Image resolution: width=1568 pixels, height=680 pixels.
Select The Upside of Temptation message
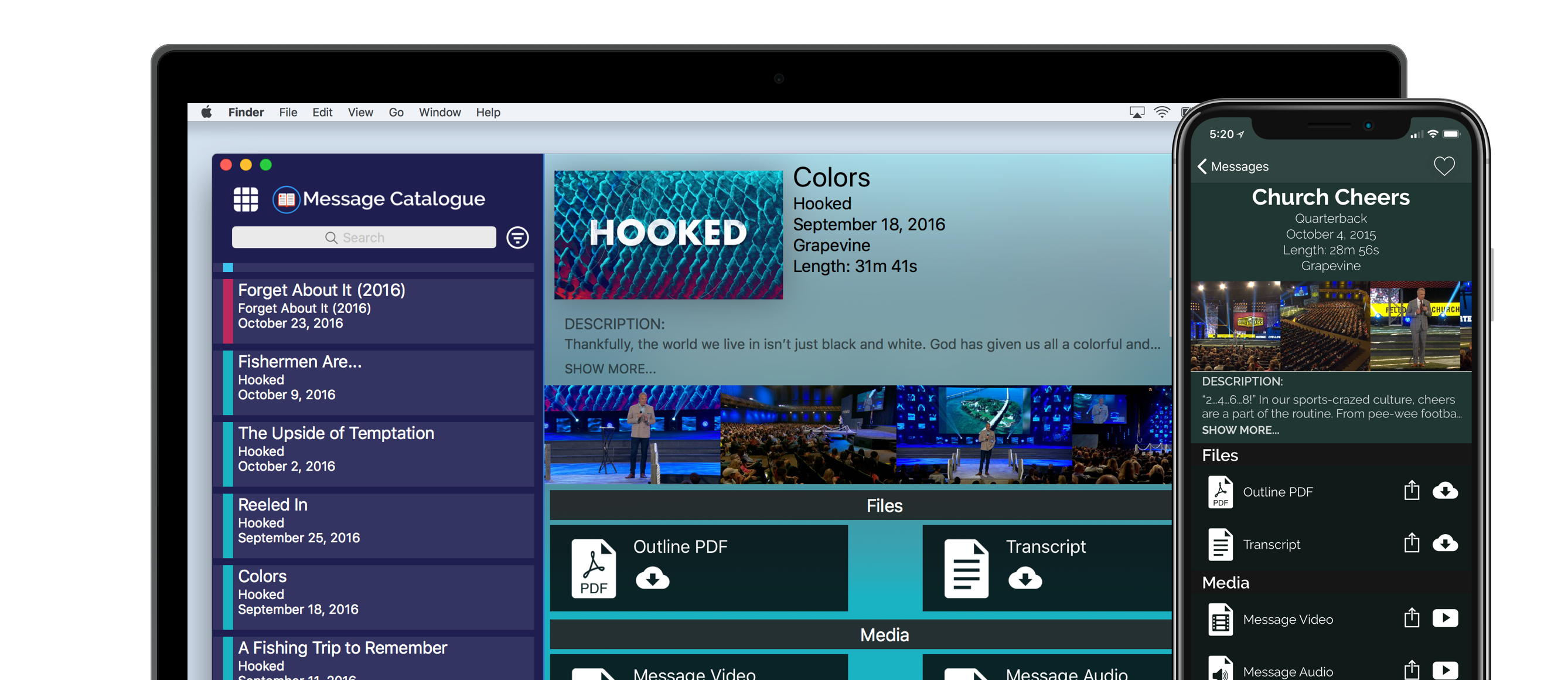373,454
